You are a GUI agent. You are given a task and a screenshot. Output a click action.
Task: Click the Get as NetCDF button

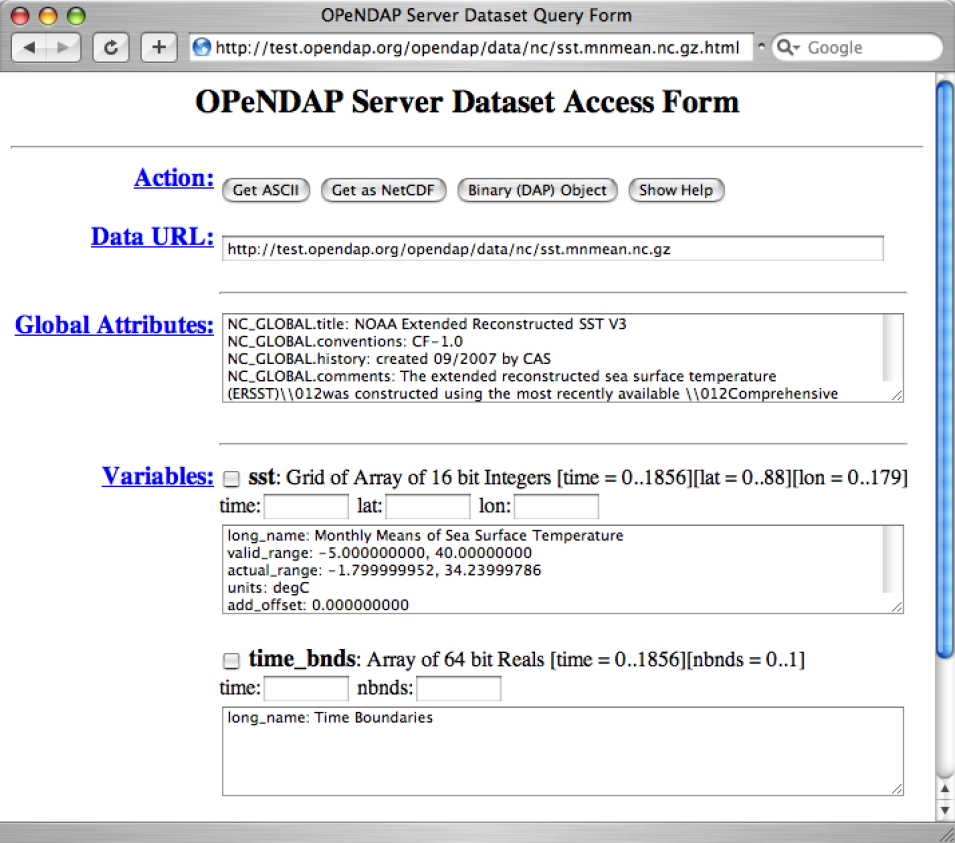pos(383,190)
